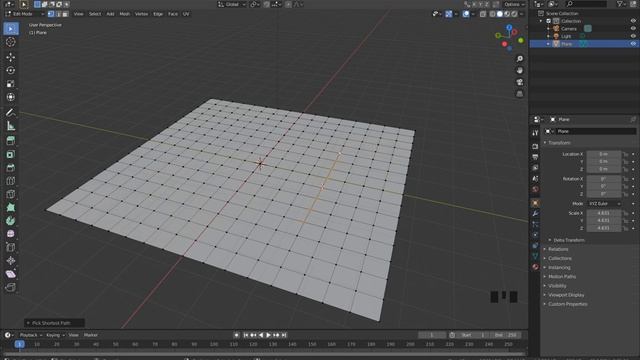
Task: Open the Face menu
Action: click(173, 14)
